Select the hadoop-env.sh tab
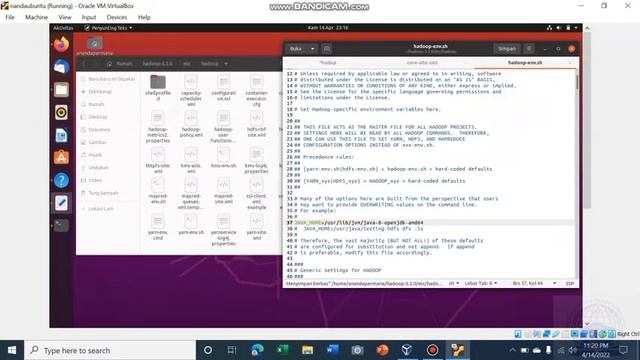This screenshot has height=360, width=640. (525, 62)
